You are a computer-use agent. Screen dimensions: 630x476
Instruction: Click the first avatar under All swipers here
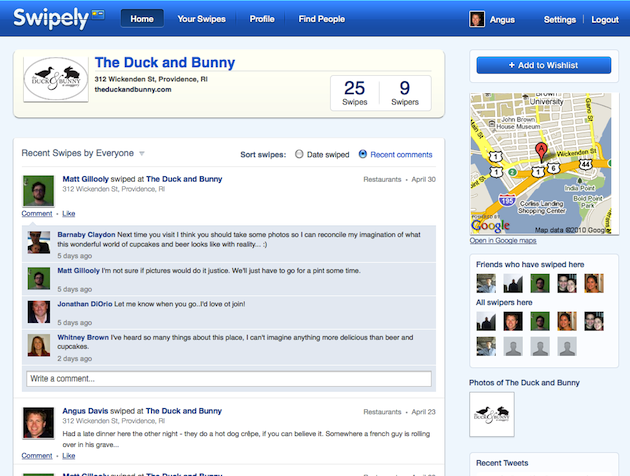pyautogui.click(x=486, y=321)
